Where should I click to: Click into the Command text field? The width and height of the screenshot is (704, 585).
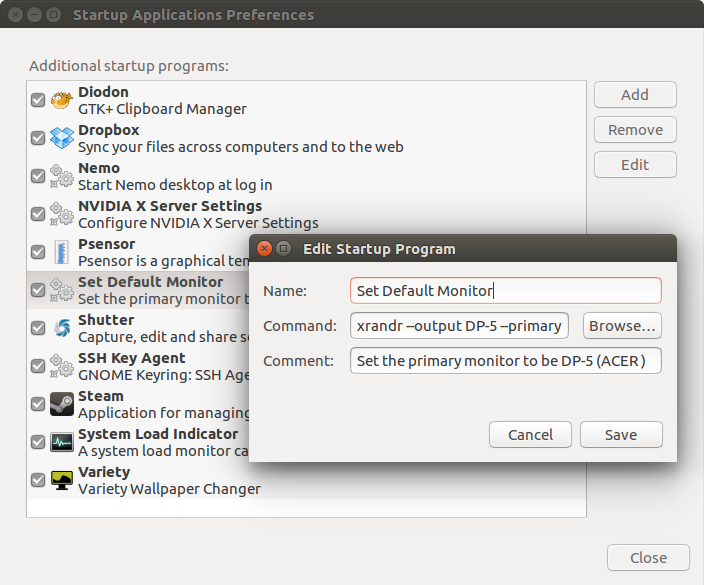point(459,325)
